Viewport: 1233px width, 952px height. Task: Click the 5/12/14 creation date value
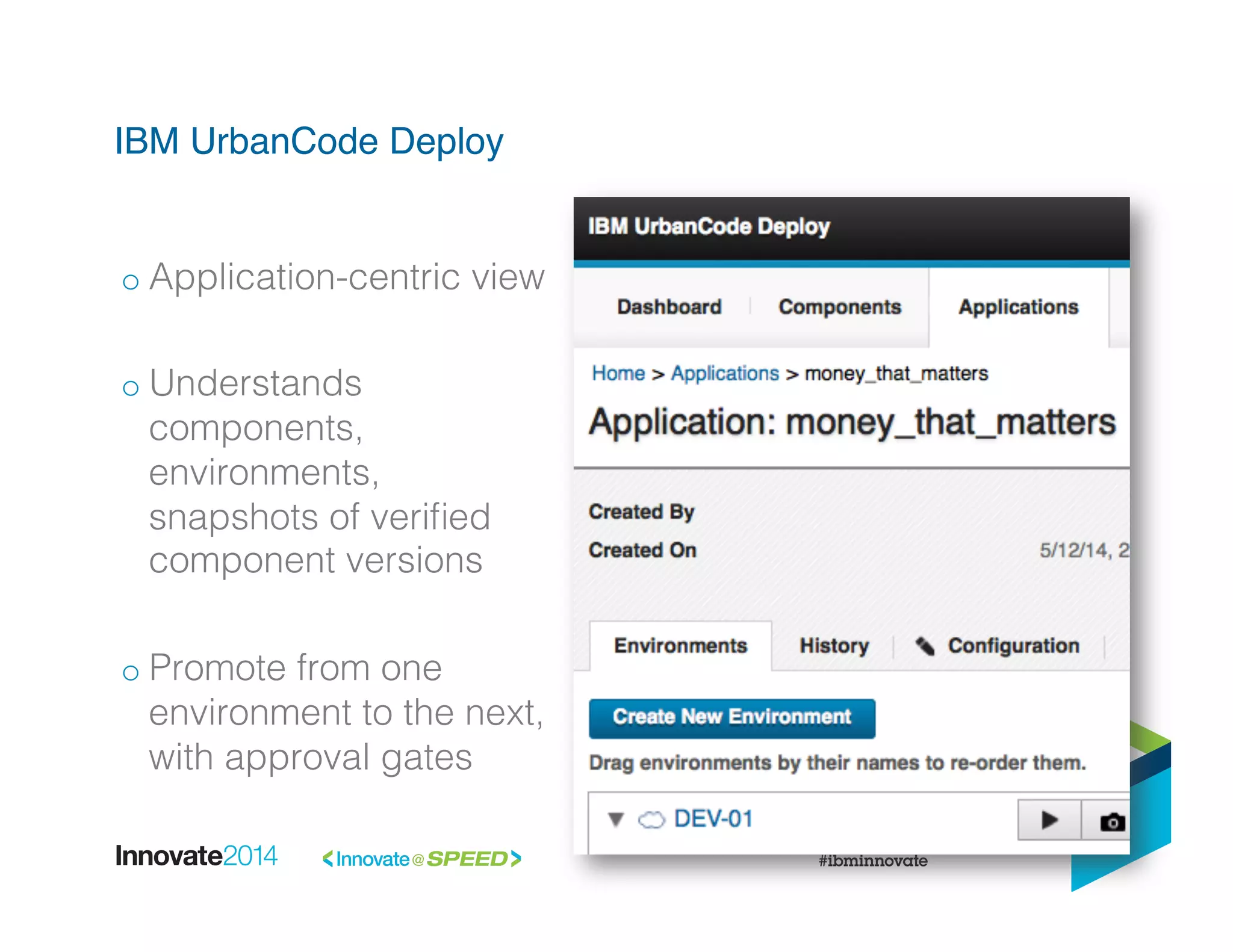[x=1084, y=550]
